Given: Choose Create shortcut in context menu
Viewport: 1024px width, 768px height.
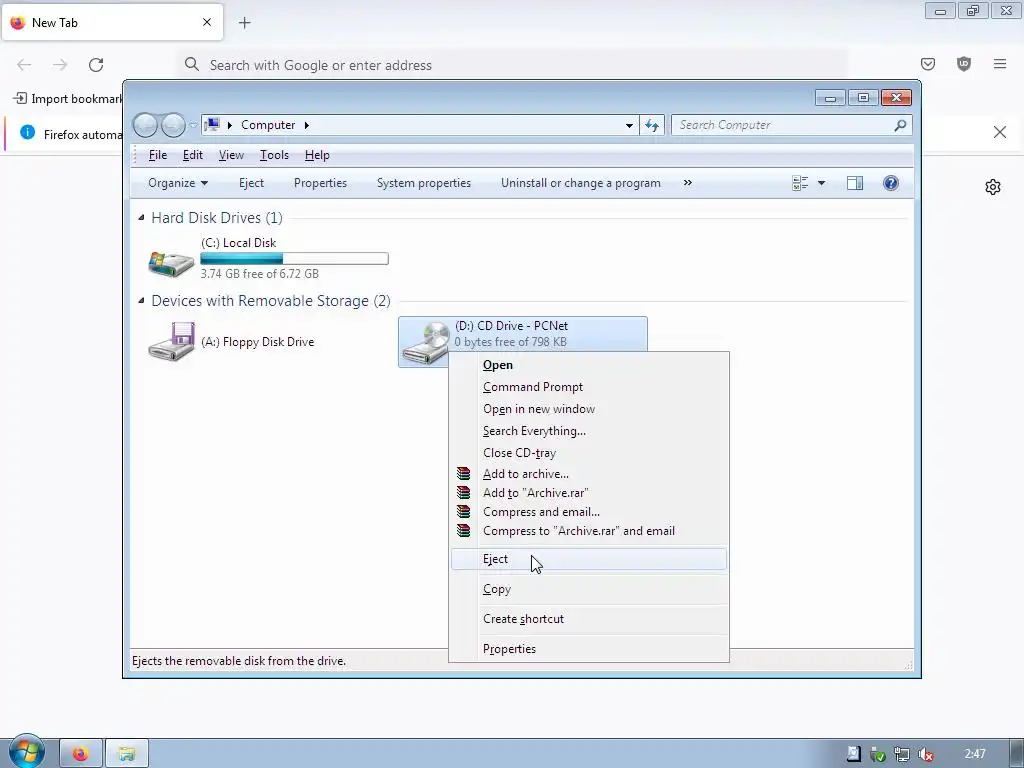Looking at the screenshot, I should (x=588, y=619).
